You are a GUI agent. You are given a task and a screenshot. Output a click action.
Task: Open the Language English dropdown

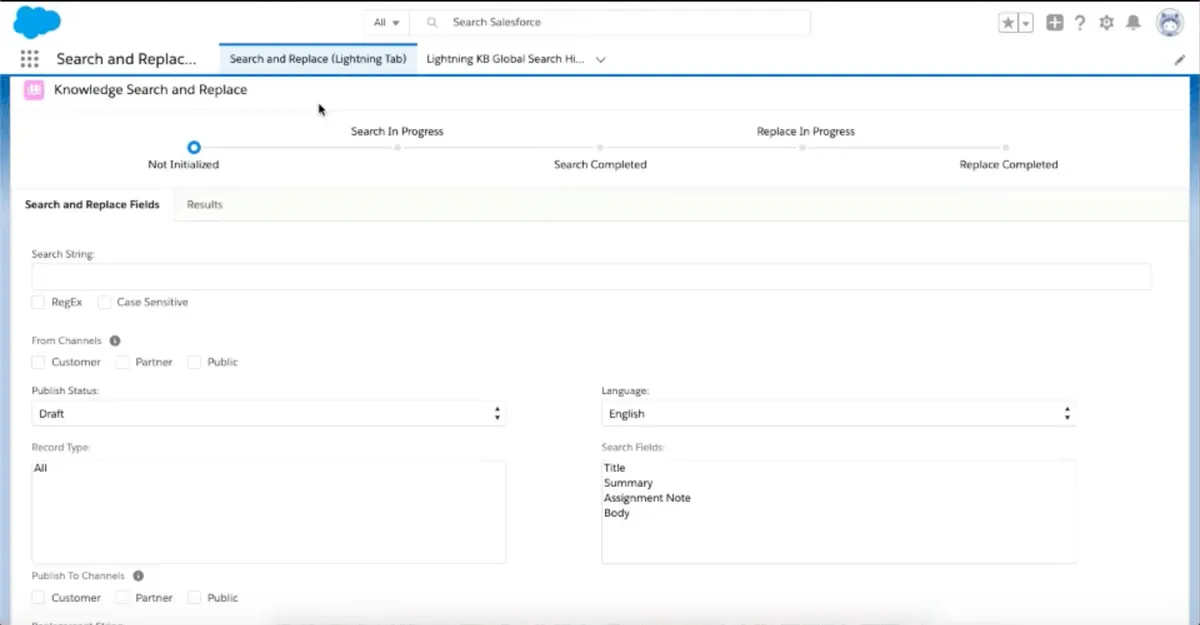click(838, 413)
